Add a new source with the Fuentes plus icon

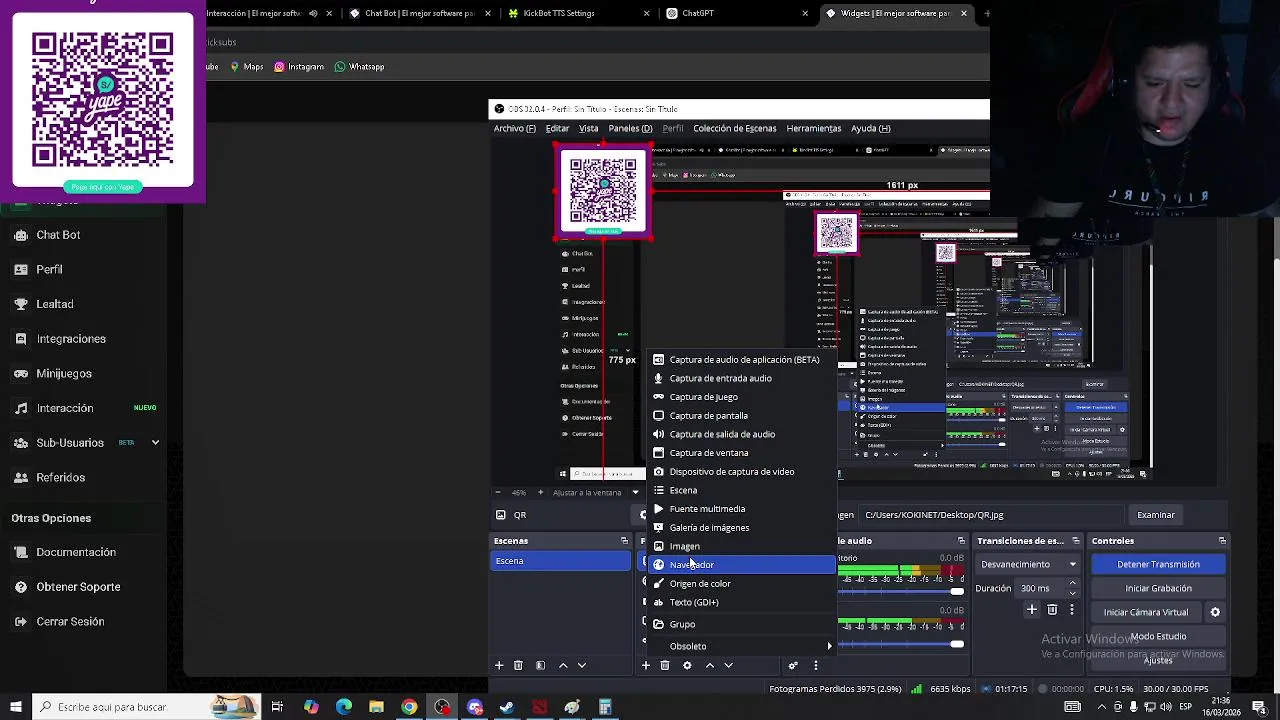click(646, 666)
